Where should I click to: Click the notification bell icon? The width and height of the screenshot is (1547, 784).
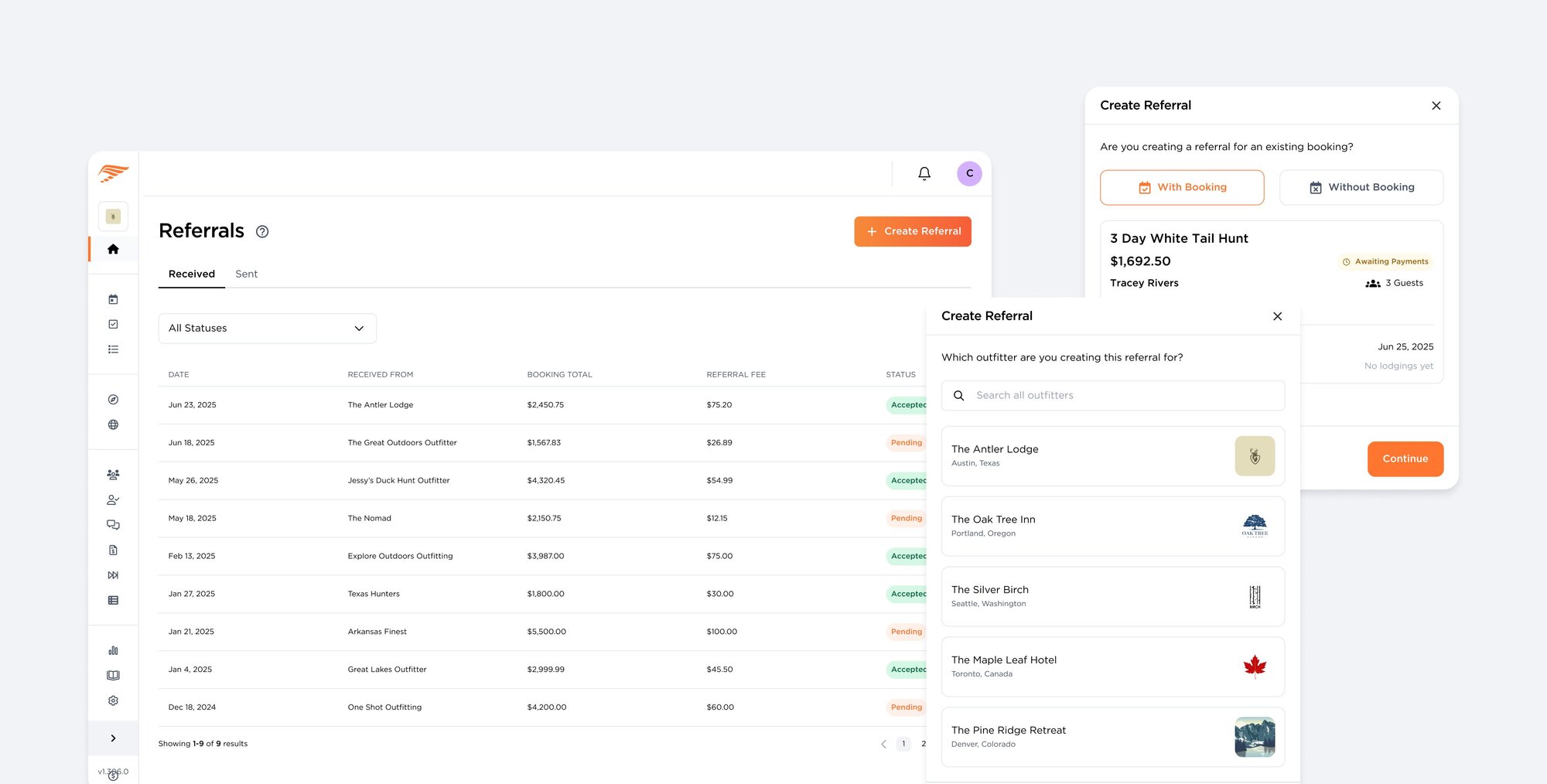click(924, 174)
